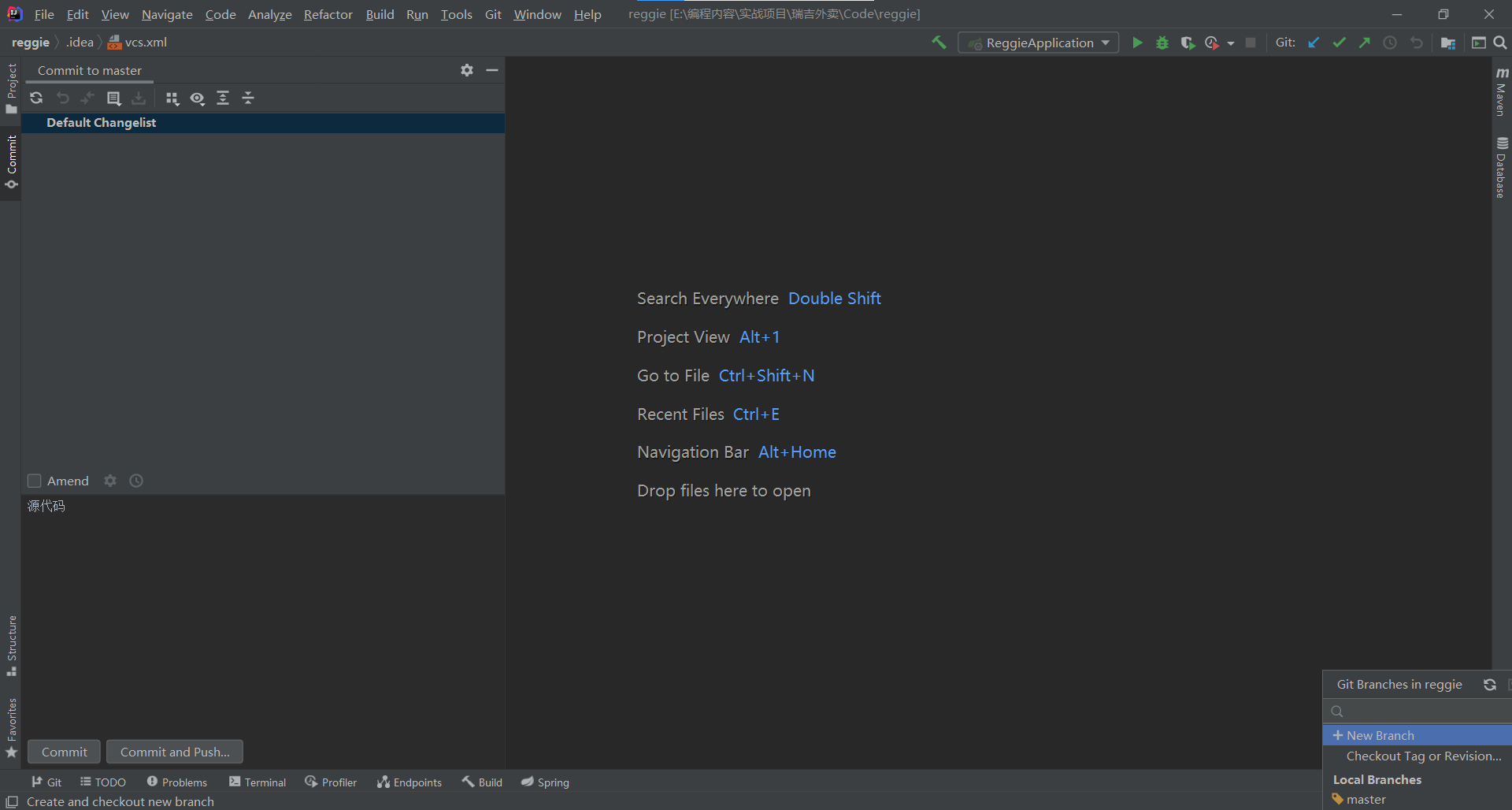Click the Shelve/download changes icon
Viewport: 1512px width, 810px height.
(x=139, y=98)
